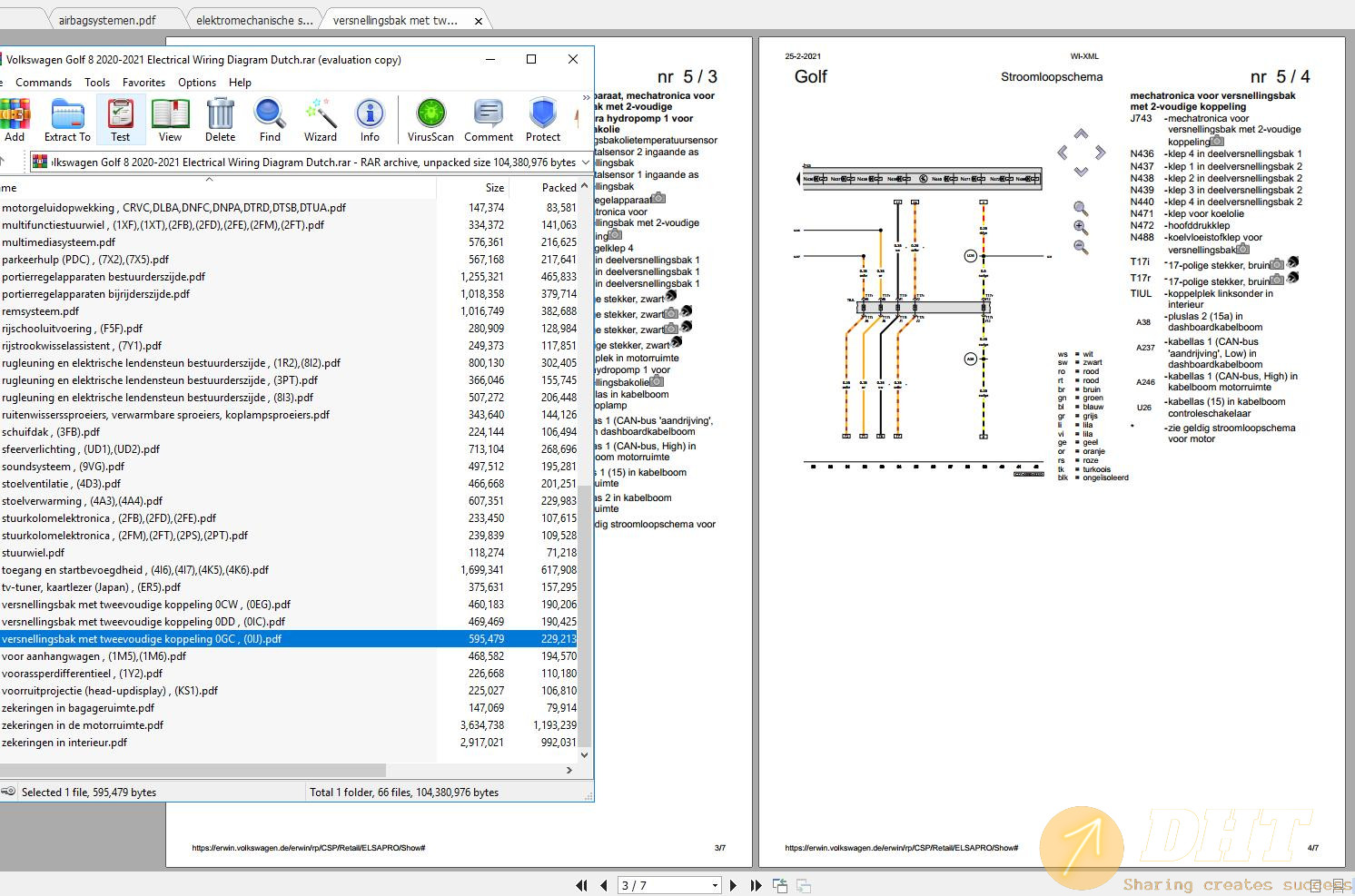This screenshot has width=1355, height=896.
Task: Select stuurwiel.pdf in the list
Action: 289,553
